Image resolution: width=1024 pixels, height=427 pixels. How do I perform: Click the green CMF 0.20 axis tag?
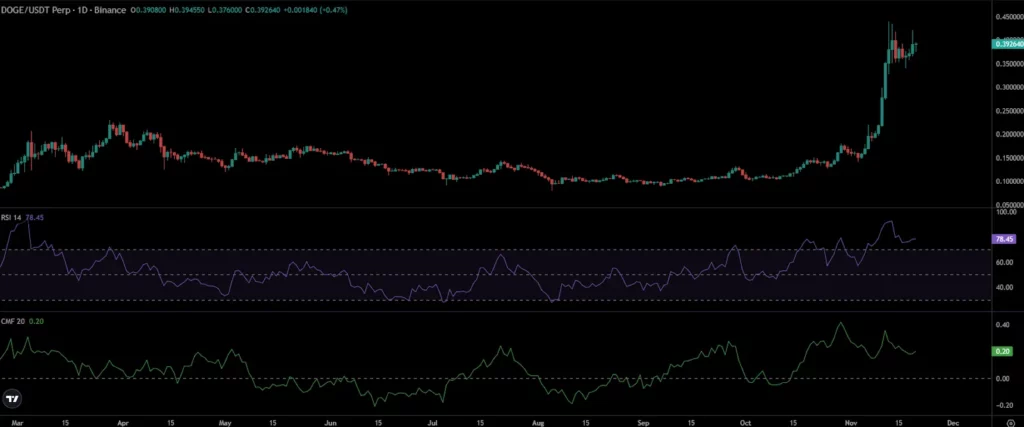(1002, 351)
